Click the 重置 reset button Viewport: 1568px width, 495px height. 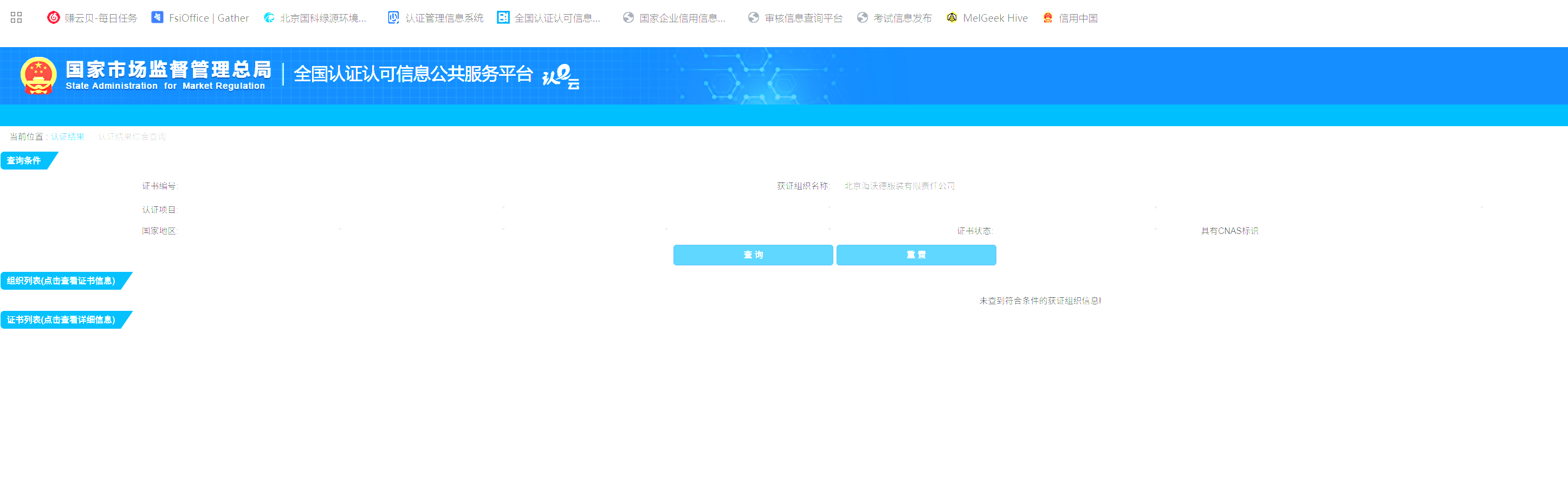(916, 255)
